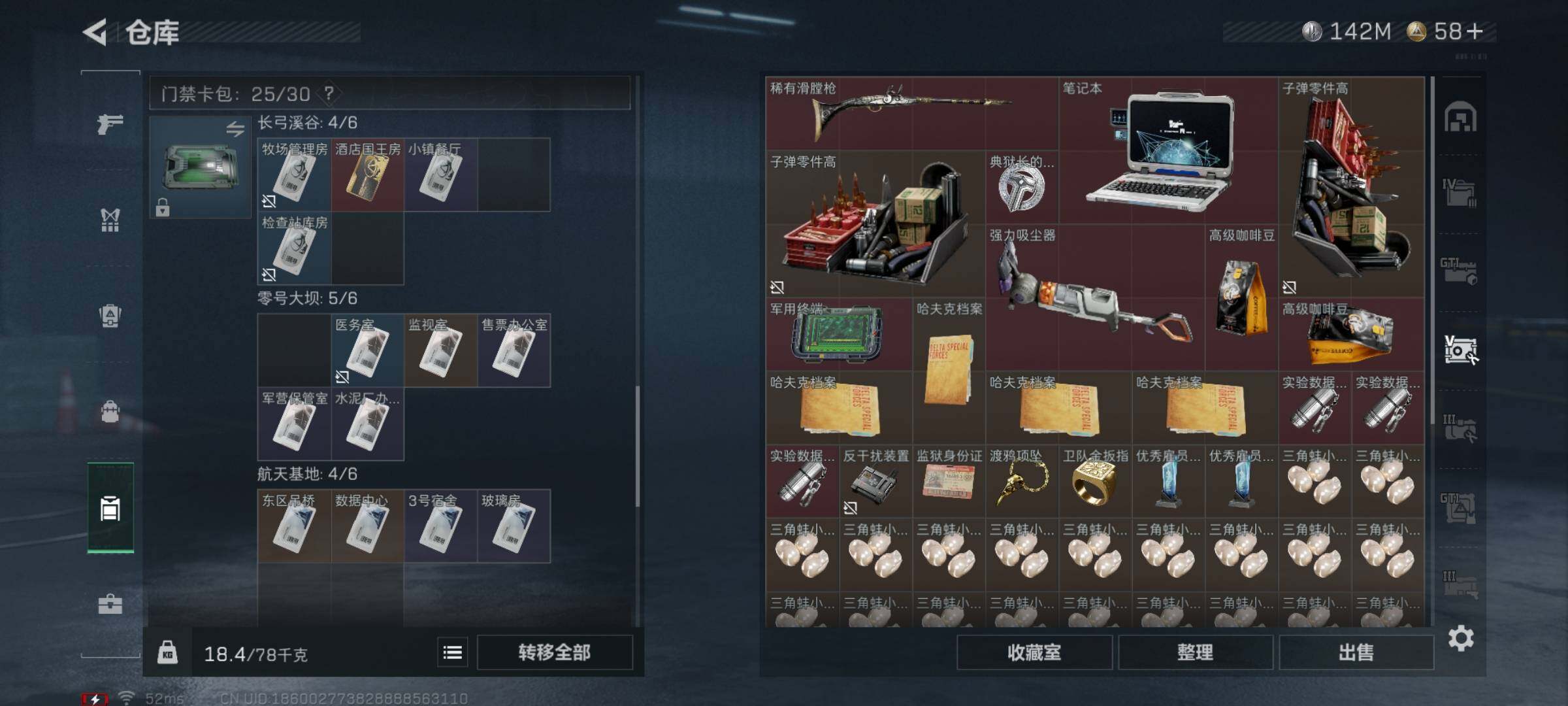Click the 整理 sort button

point(1196,652)
